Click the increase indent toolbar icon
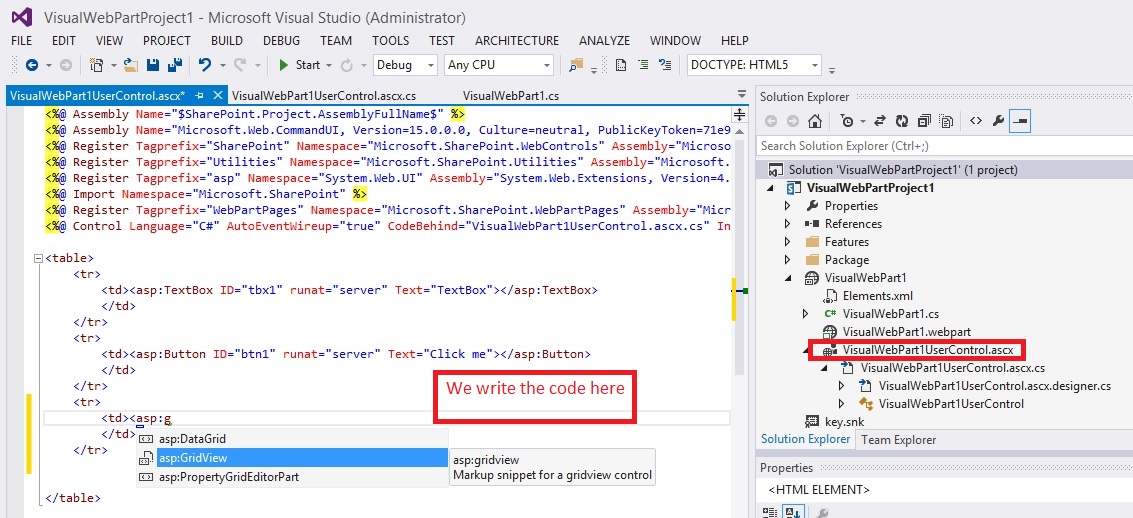This screenshot has height=518, width=1133. [x=643, y=65]
